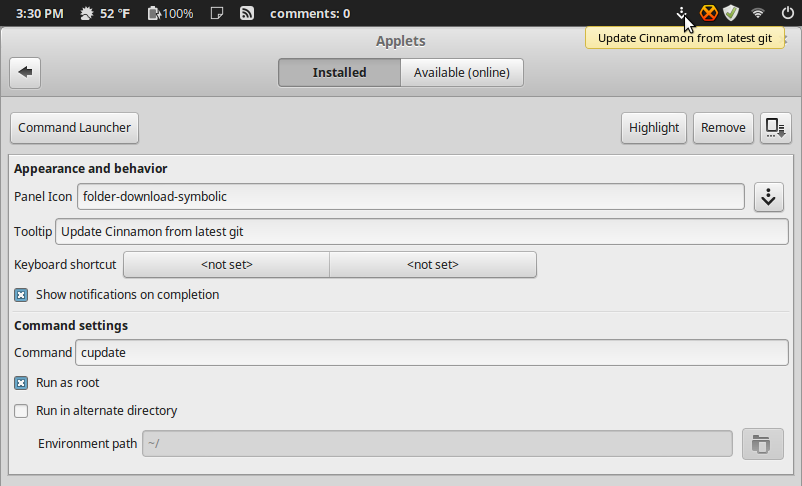
Task: Click the Remove button
Action: point(723,128)
